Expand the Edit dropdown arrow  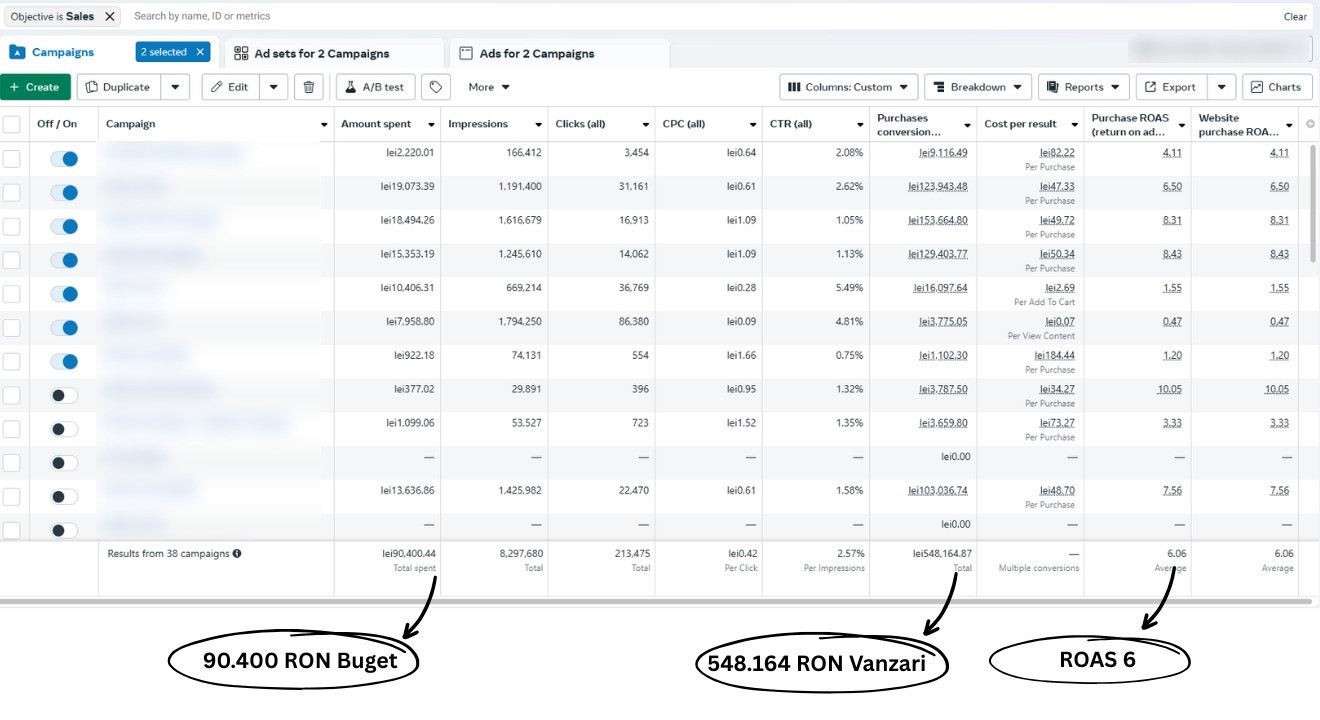pos(274,87)
